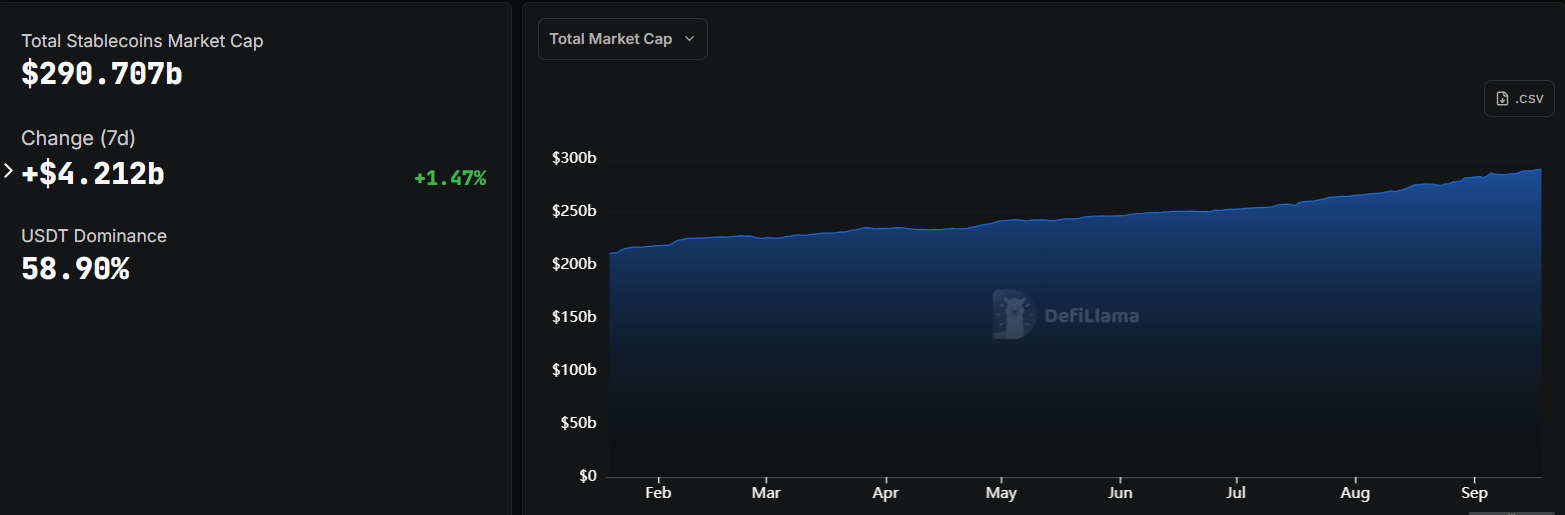Click the DefiLlama watermark text
This screenshot has height=515, width=1565.
[x=1091, y=316]
